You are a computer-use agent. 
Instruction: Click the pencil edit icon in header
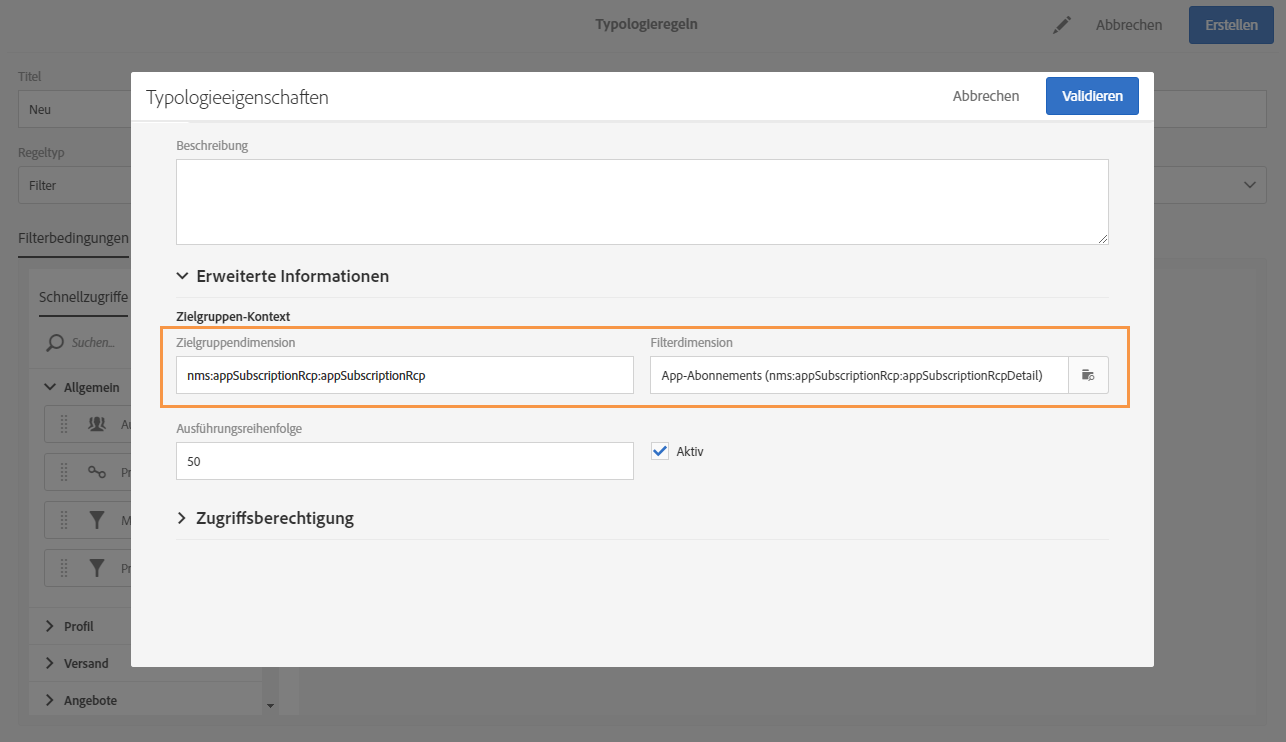pos(1062,25)
